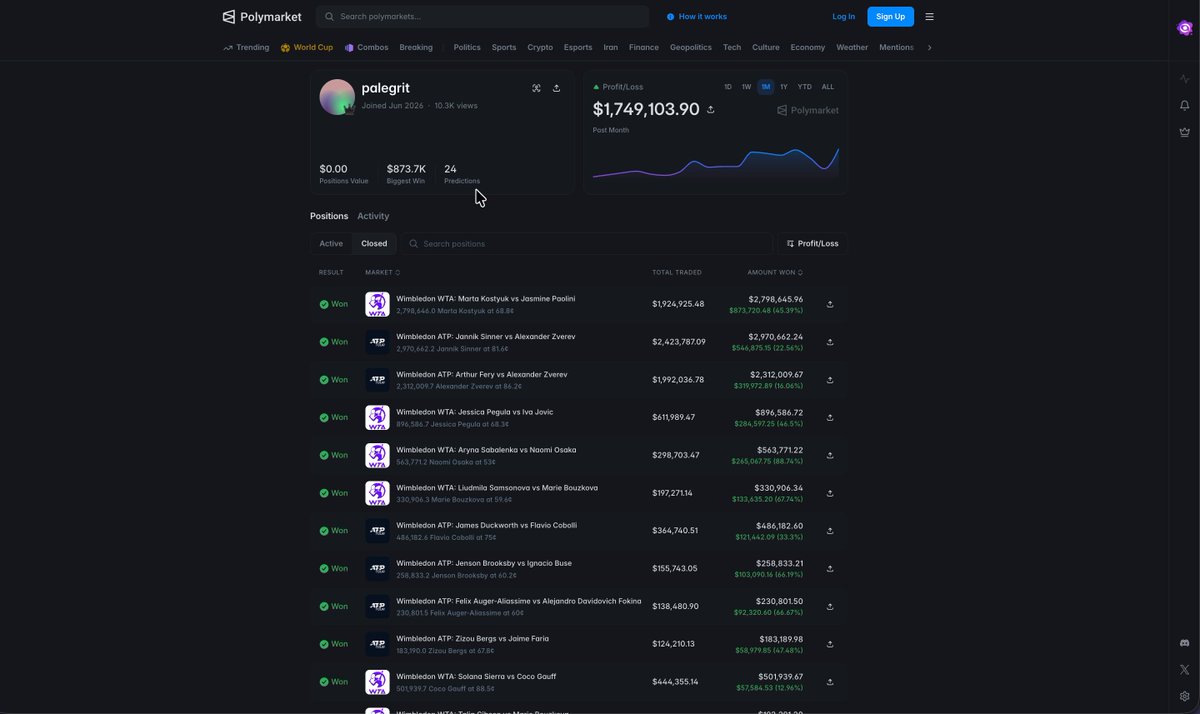Screen dimensions: 1200x714
Task: Set profit chart range to 1D
Action: coord(728,87)
